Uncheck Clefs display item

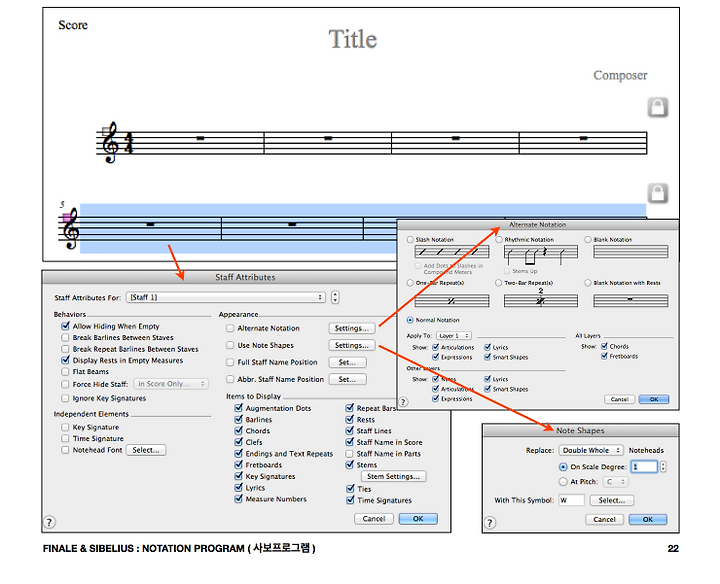238,442
